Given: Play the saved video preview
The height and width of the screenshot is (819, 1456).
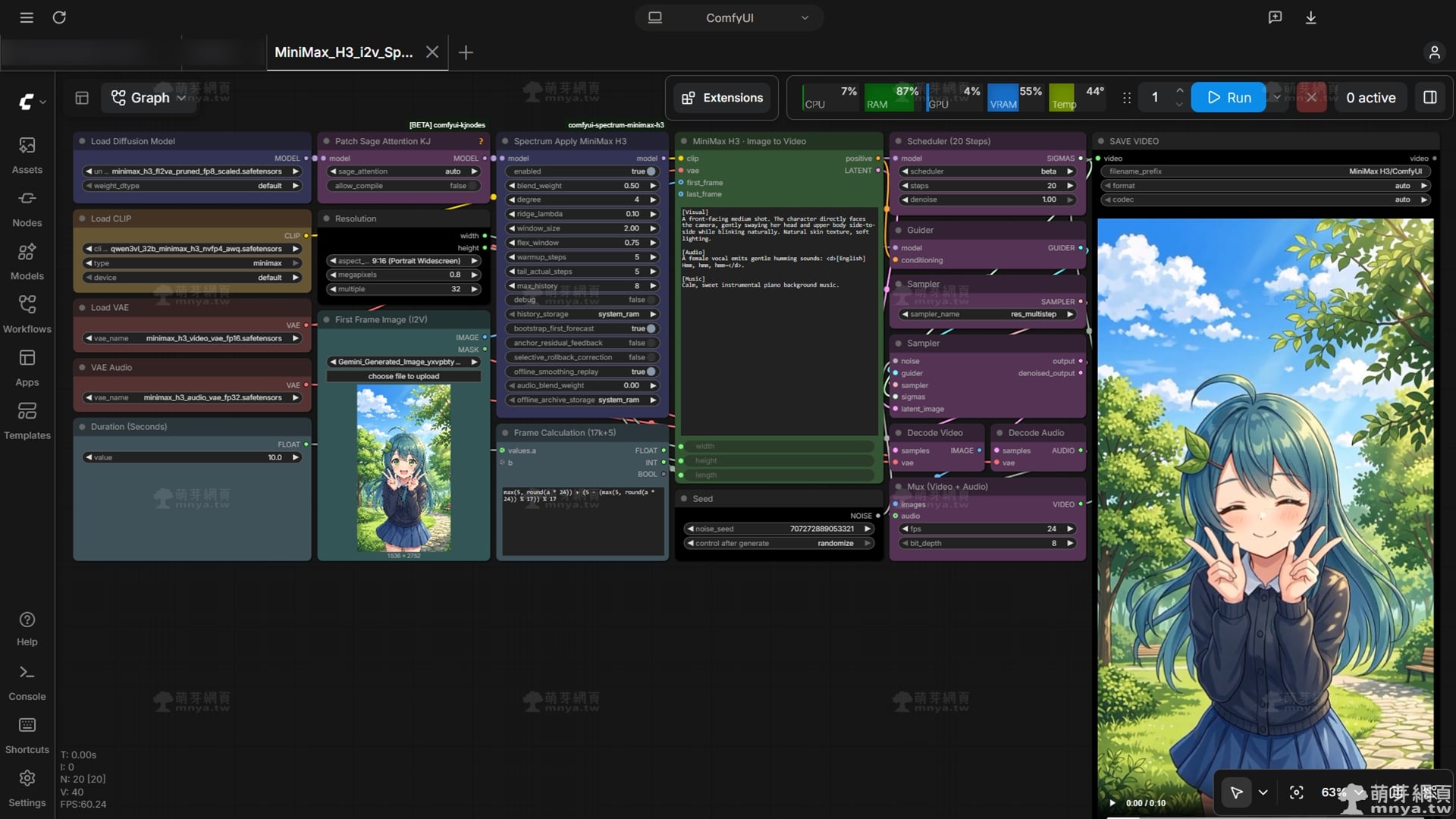Looking at the screenshot, I should click(x=1112, y=803).
